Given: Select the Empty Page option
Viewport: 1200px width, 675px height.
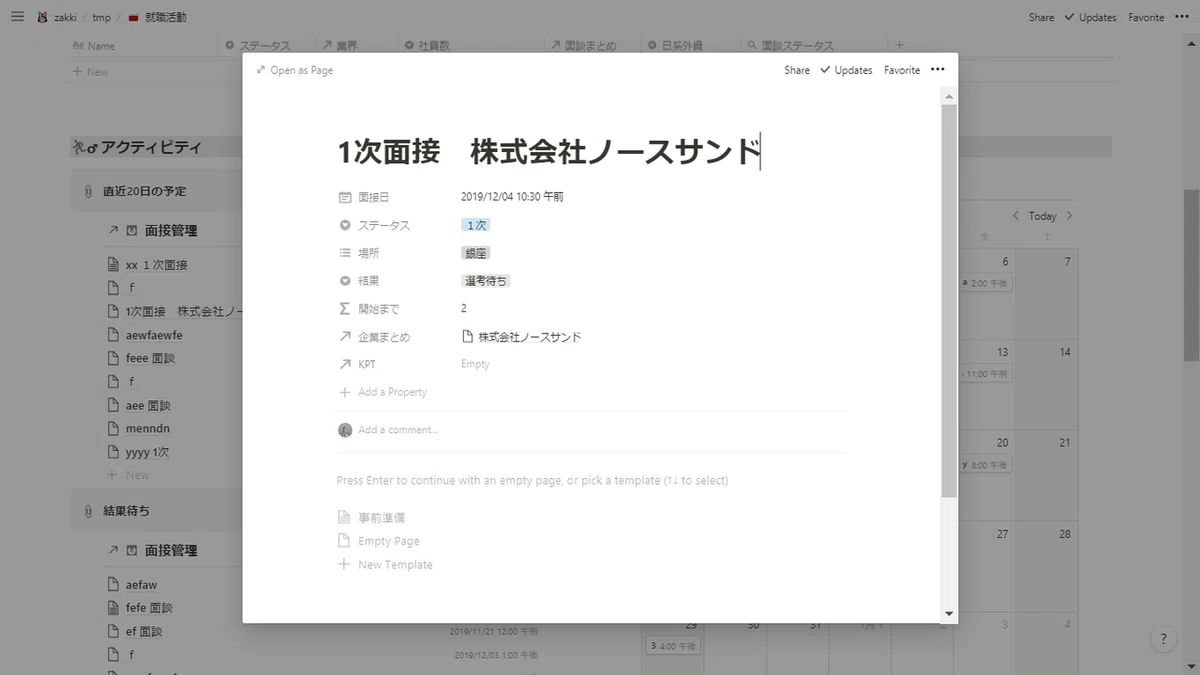Looking at the screenshot, I should 378,541.
